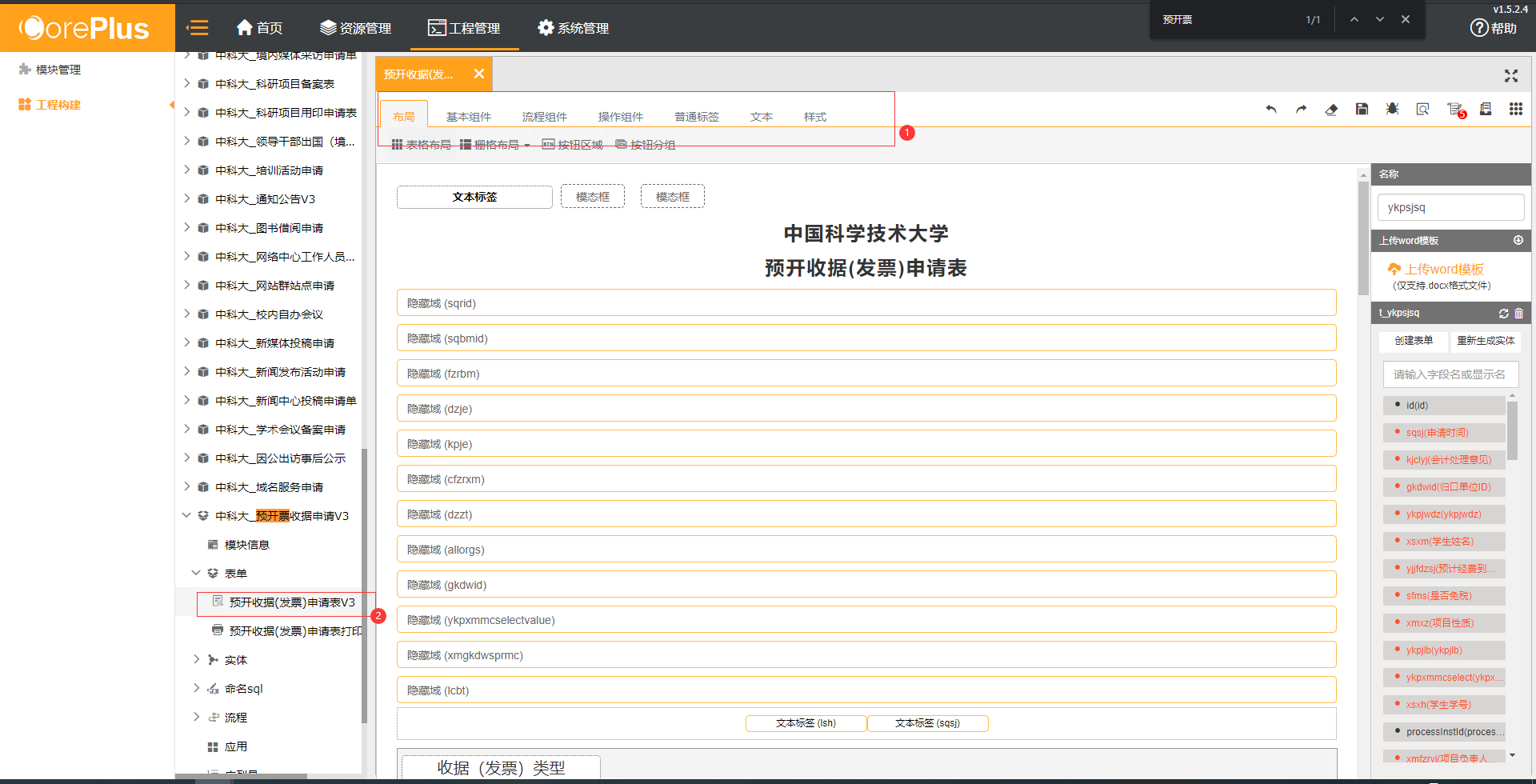Delete the t_ykpsjsq entity with trash icon
The height and width of the screenshot is (784, 1536).
pyautogui.click(x=1518, y=314)
